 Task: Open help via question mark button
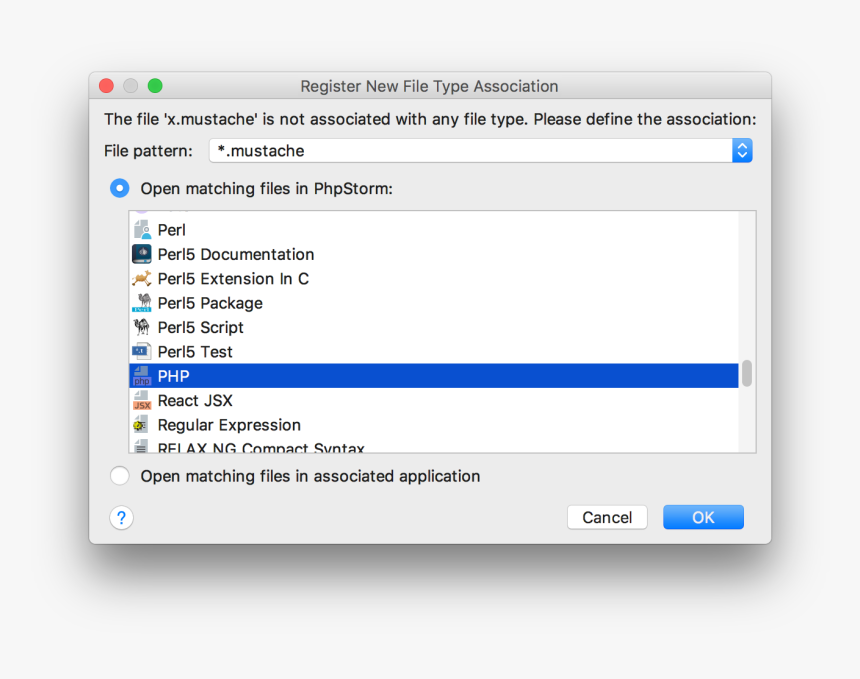(121, 517)
